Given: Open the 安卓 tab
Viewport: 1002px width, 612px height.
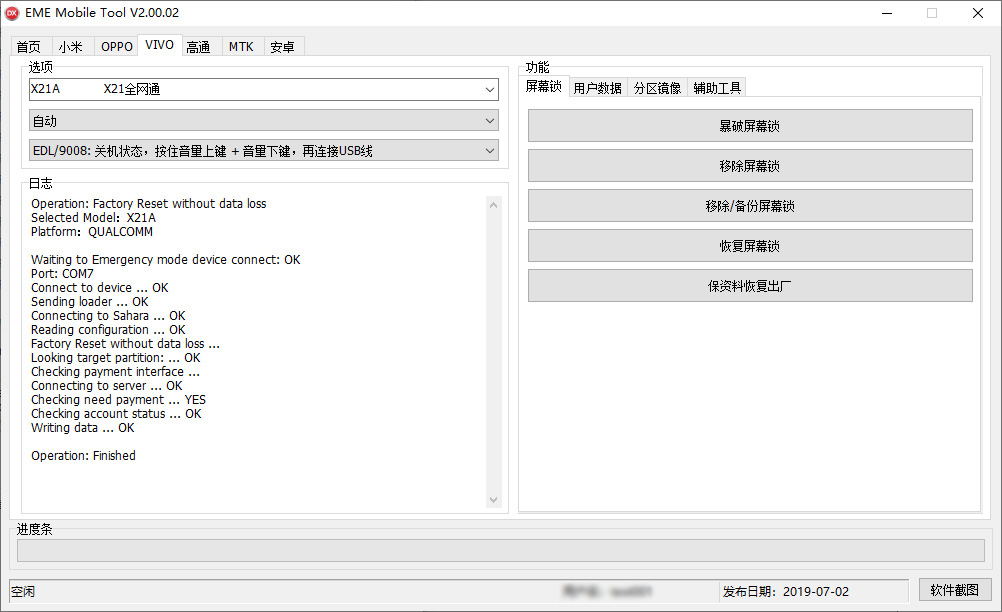Looking at the screenshot, I should tap(282, 47).
